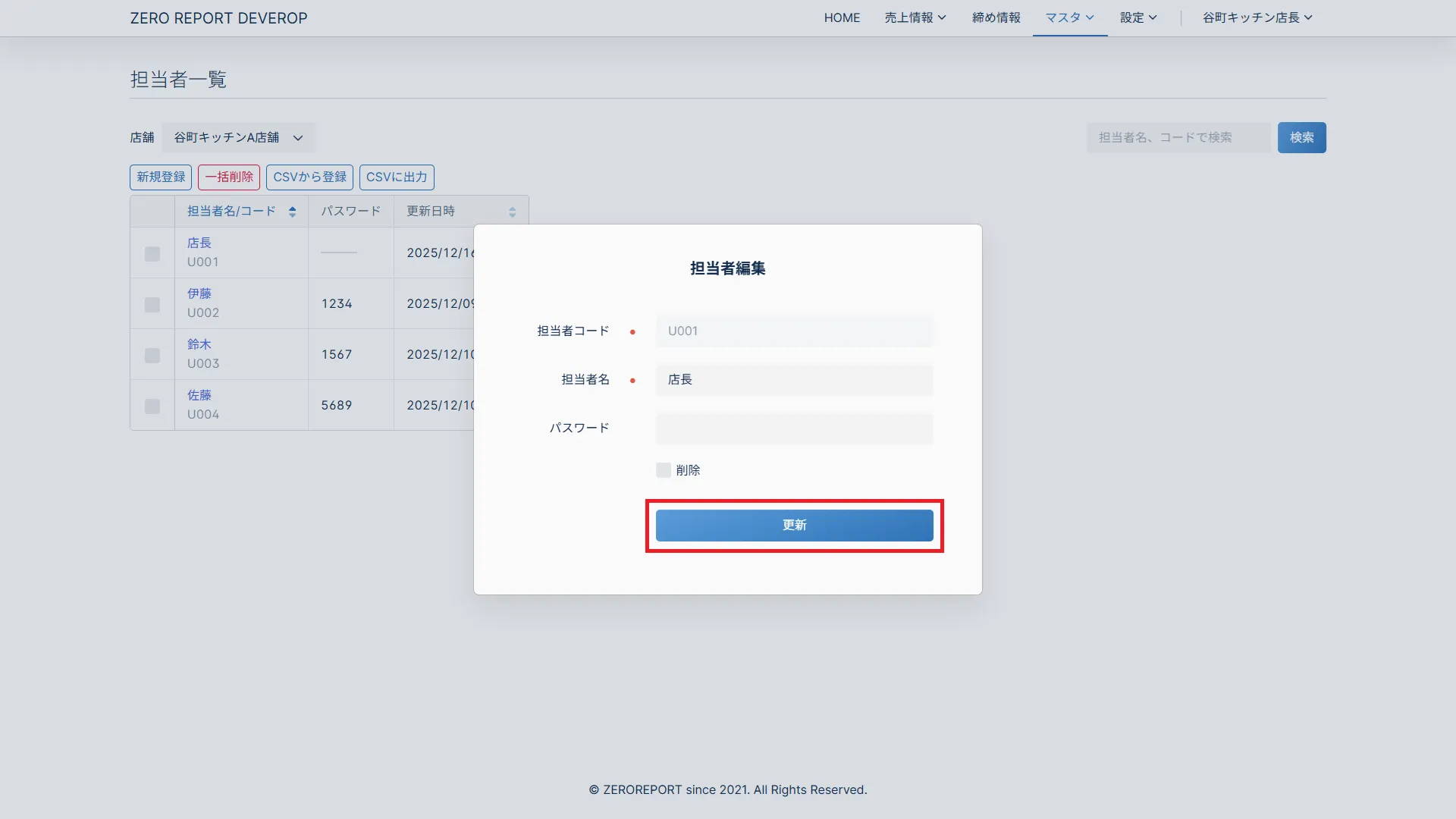Open 締め情報 menu item
1456x819 pixels.
tap(996, 17)
